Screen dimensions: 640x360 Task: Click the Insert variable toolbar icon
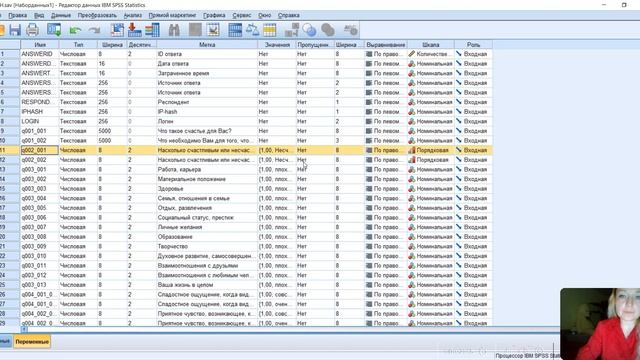click(213, 30)
